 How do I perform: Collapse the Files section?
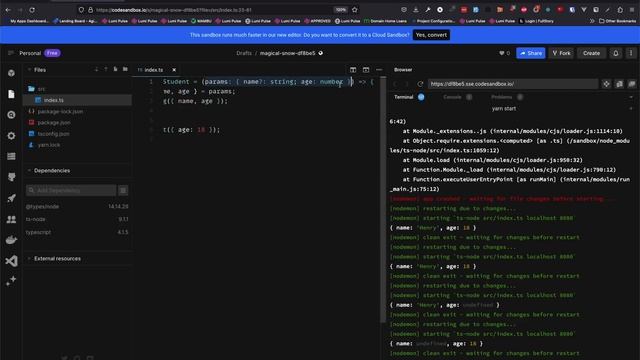tap(29, 70)
